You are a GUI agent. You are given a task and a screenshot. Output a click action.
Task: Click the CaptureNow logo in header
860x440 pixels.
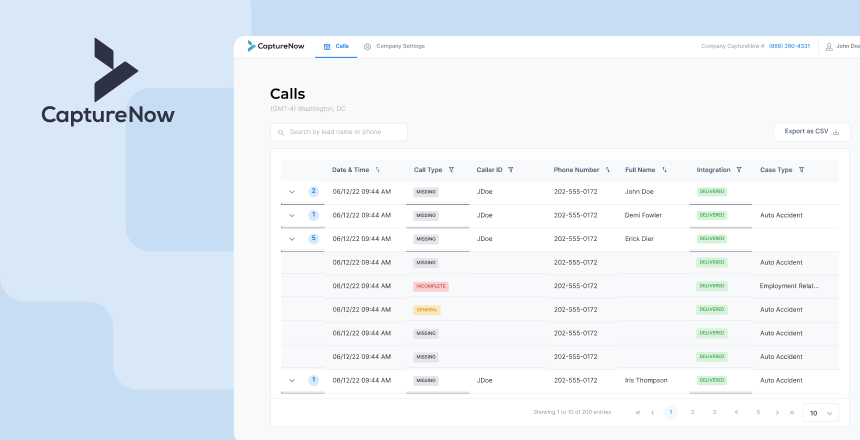coord(277,46)
